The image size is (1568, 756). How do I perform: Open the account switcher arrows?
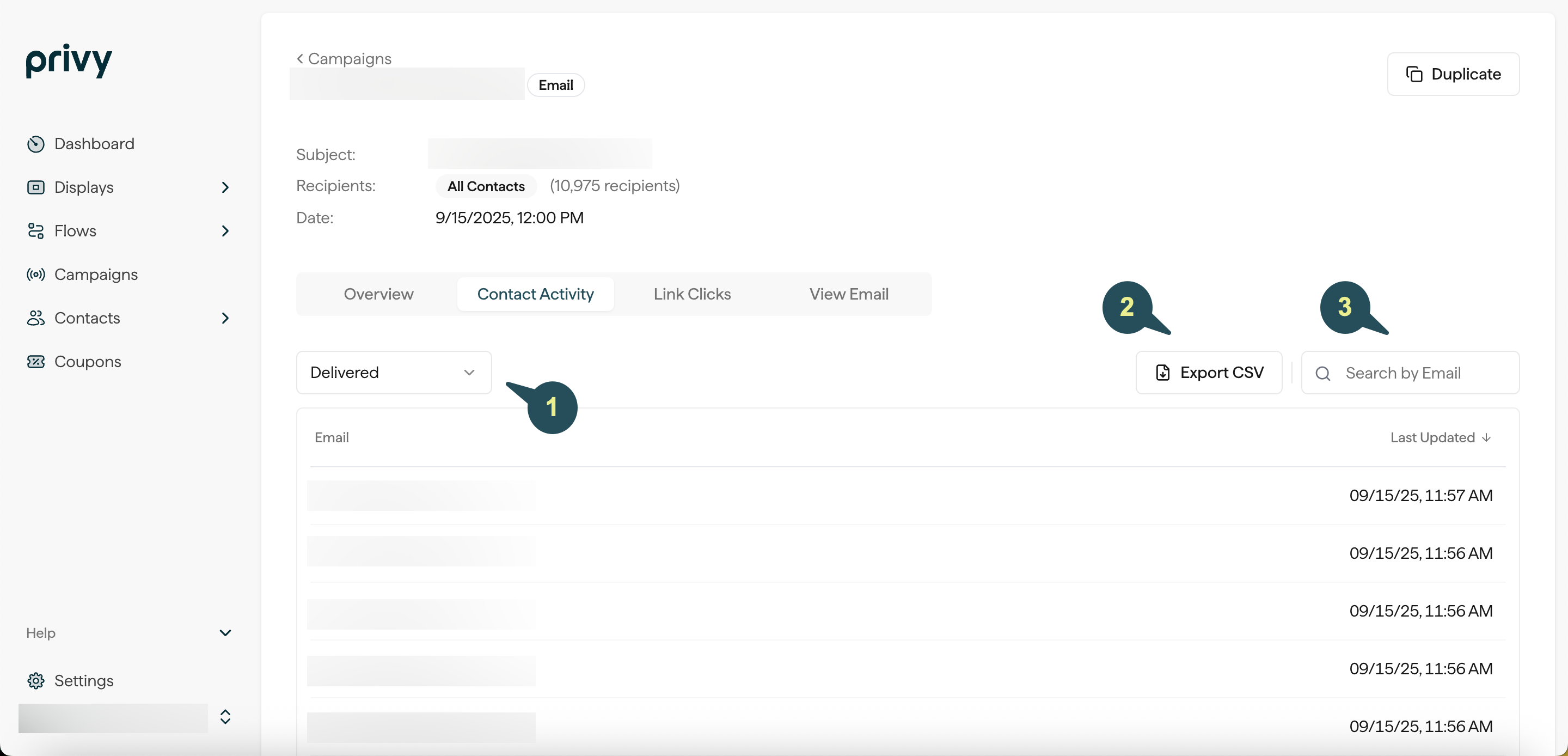point(225,717)
